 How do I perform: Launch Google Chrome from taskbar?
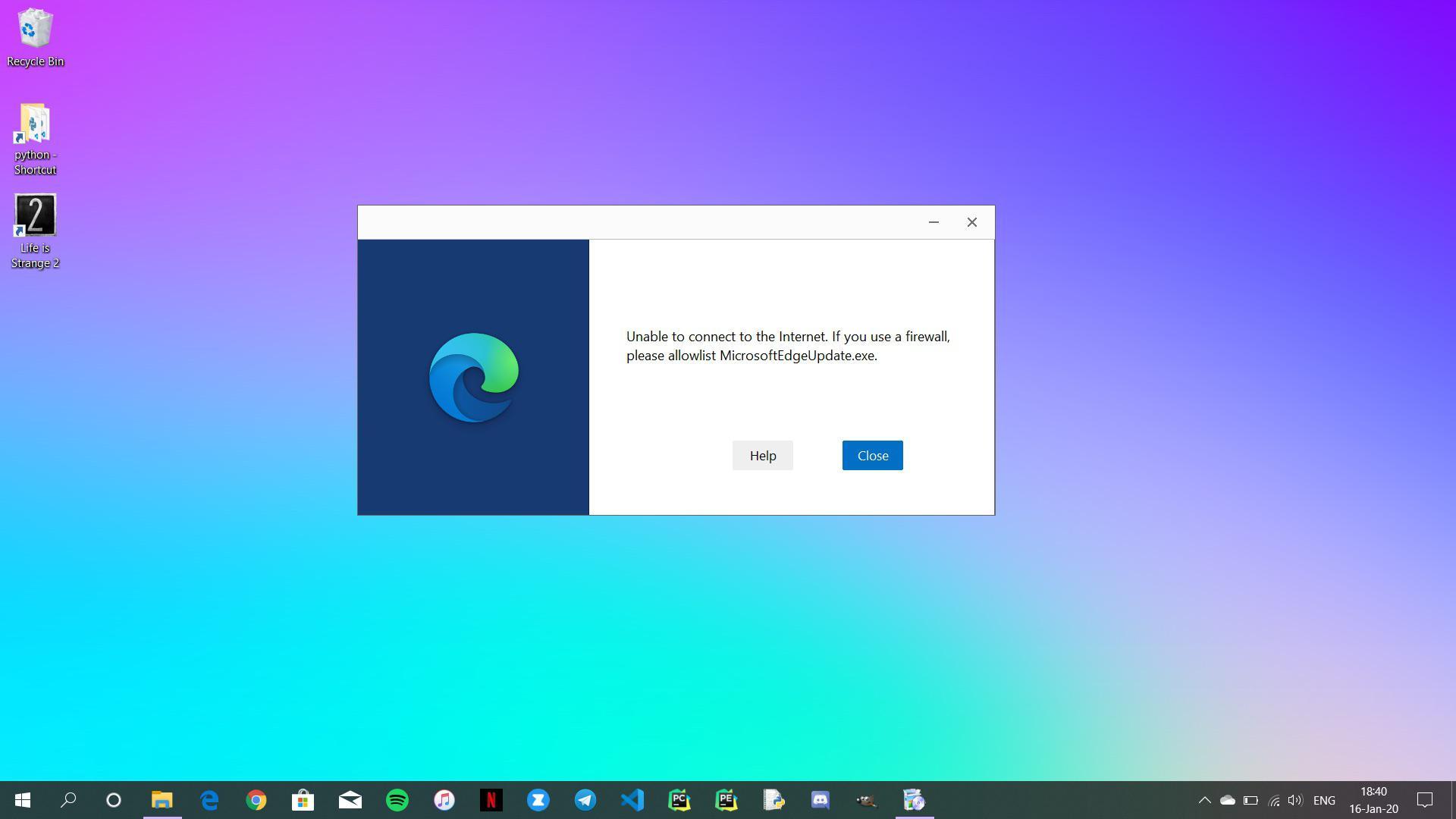[256, 800]
